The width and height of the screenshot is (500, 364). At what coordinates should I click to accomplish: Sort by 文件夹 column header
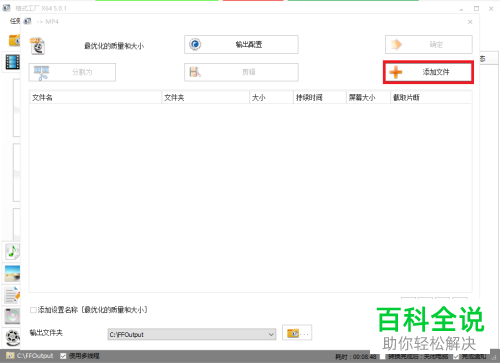pyautogui.click(x=205, y=97)
